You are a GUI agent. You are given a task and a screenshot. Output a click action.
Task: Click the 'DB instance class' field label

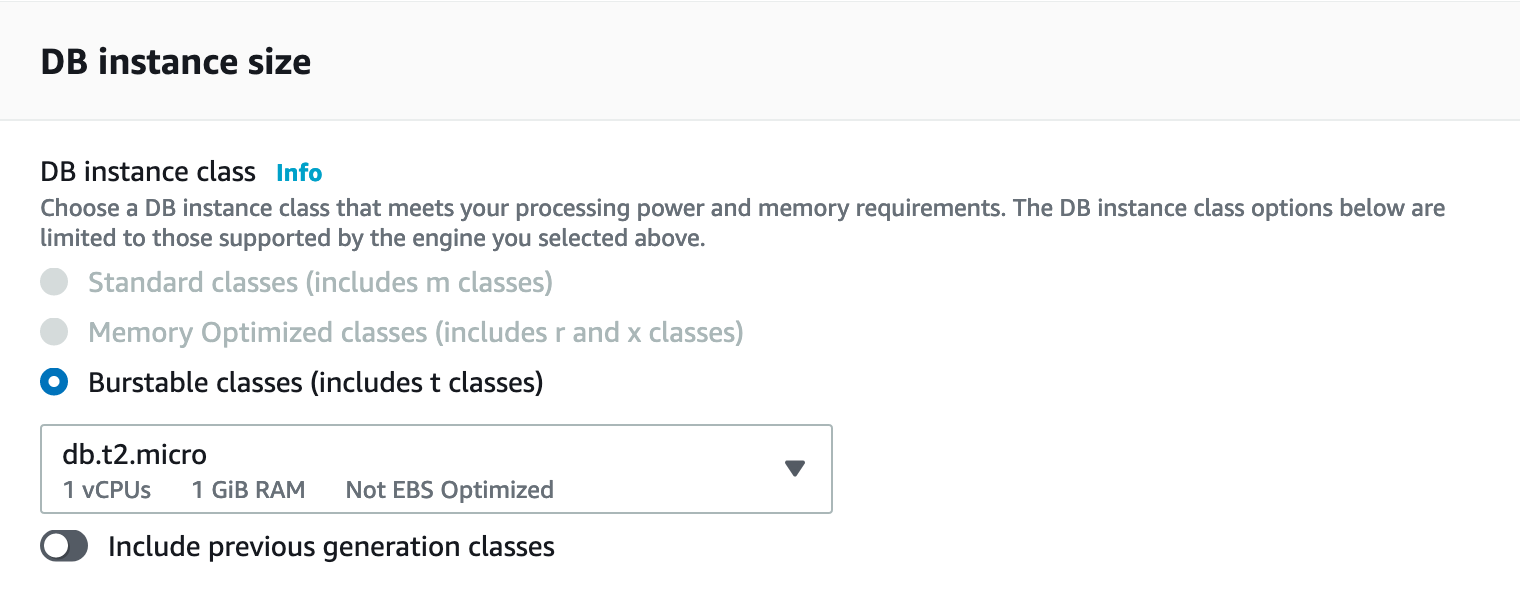click(x=148, y=172)
